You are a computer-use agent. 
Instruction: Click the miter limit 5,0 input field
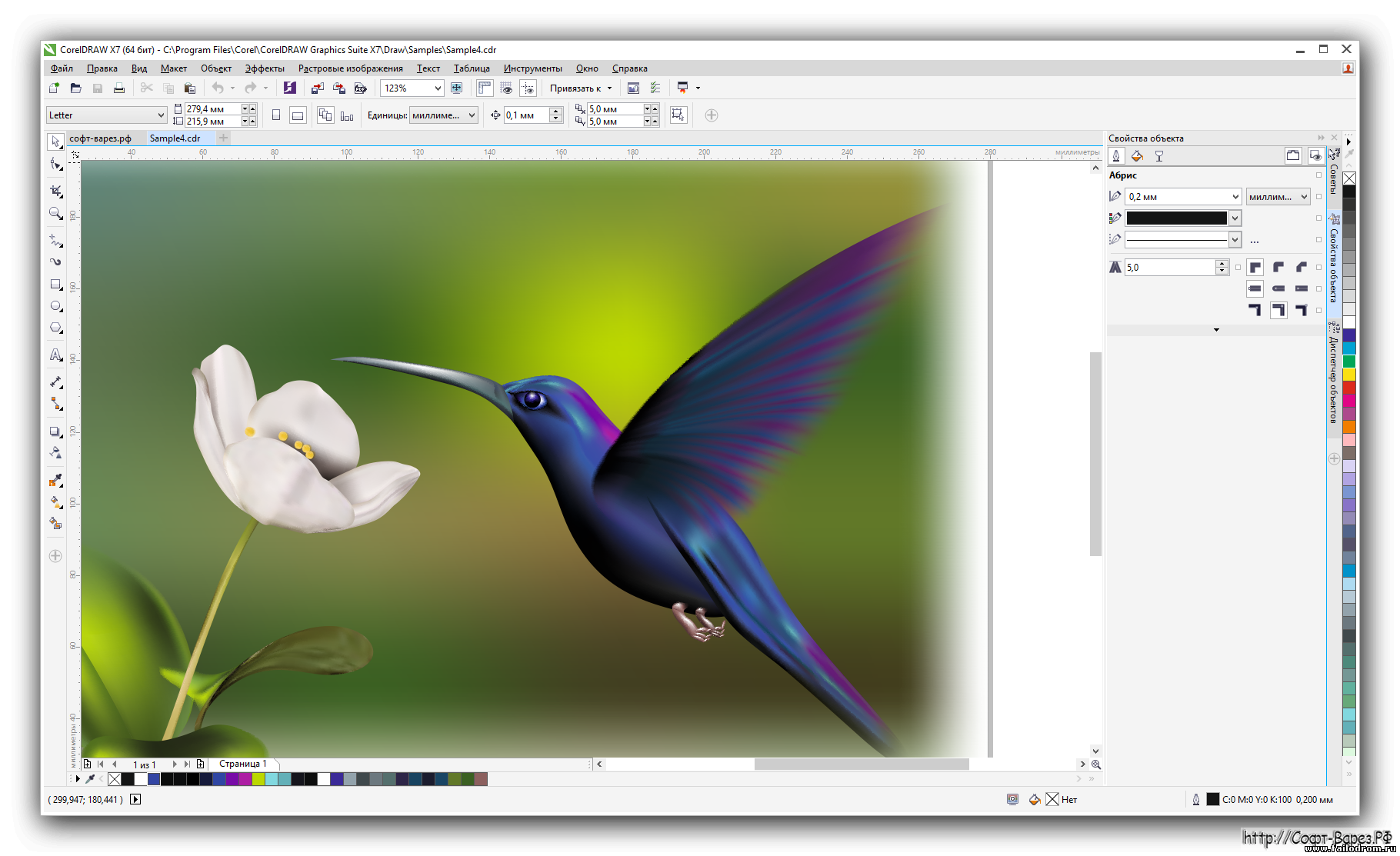click(1169, 268)
